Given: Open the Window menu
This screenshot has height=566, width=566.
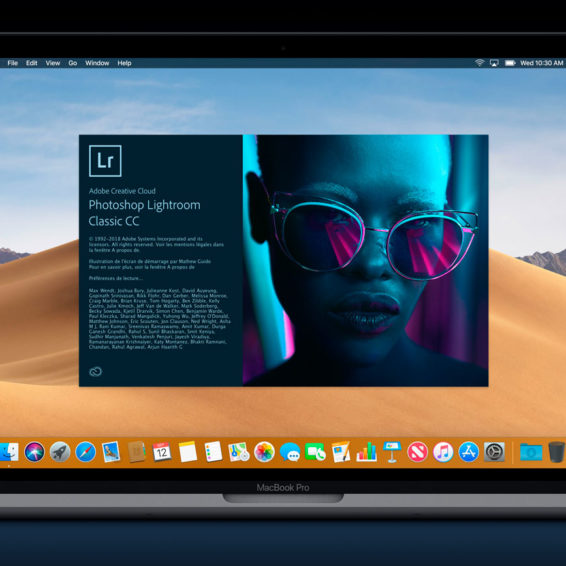Looking at the screenshot, I should [x=97, y=63].
